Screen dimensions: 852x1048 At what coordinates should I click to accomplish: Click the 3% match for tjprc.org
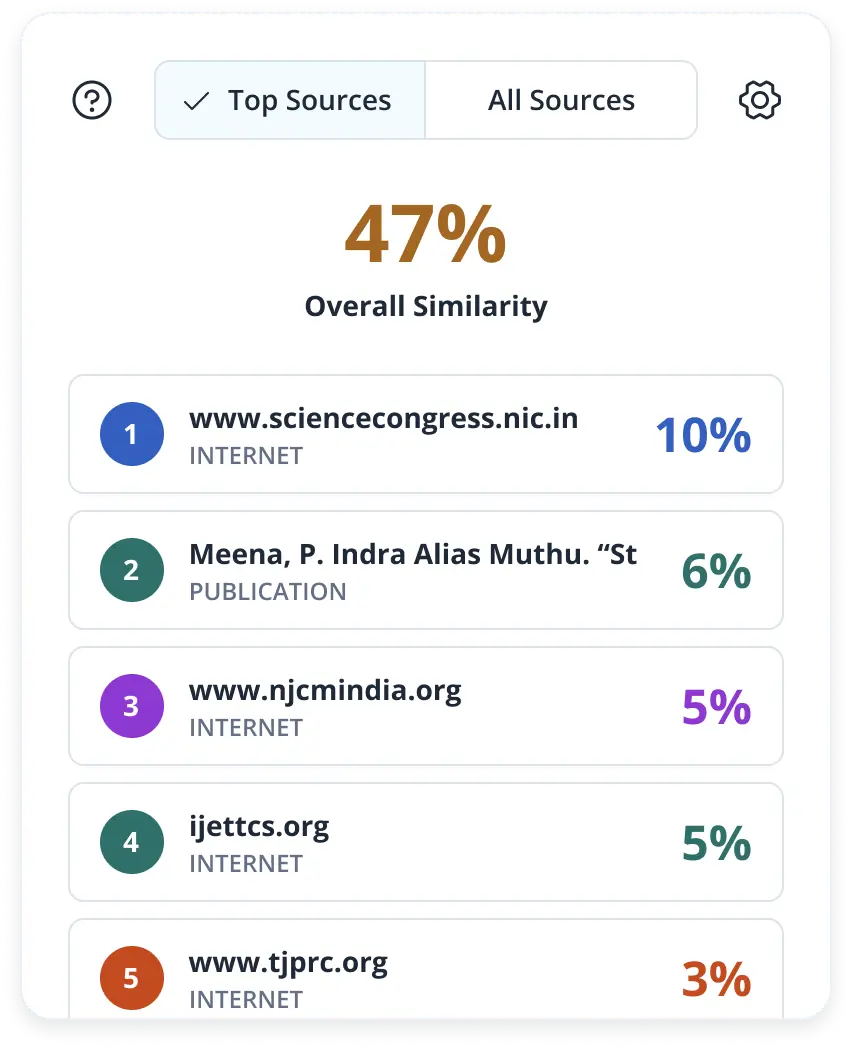coord(716,979)
